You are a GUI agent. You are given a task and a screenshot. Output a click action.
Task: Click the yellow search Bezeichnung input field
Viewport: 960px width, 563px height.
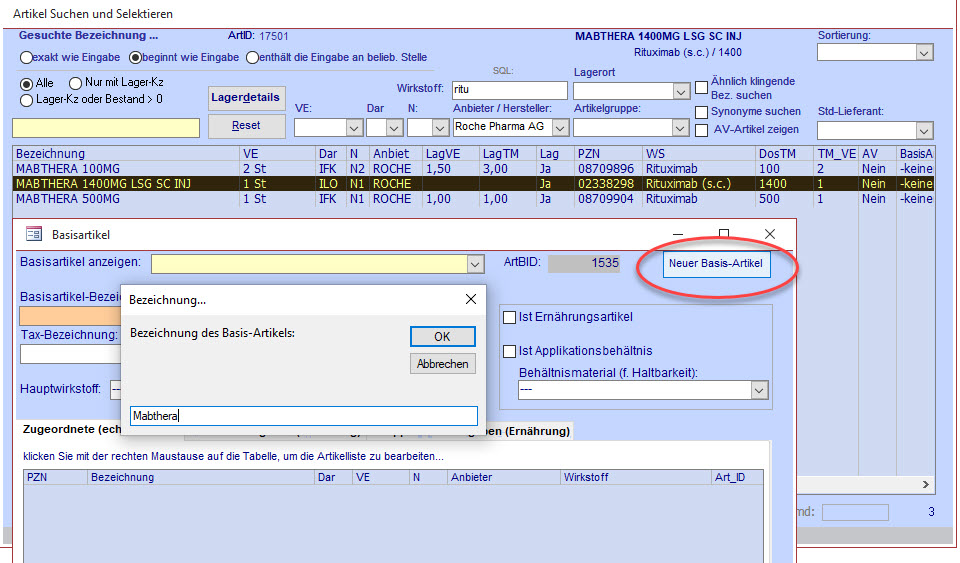click(x=106, y=128)
